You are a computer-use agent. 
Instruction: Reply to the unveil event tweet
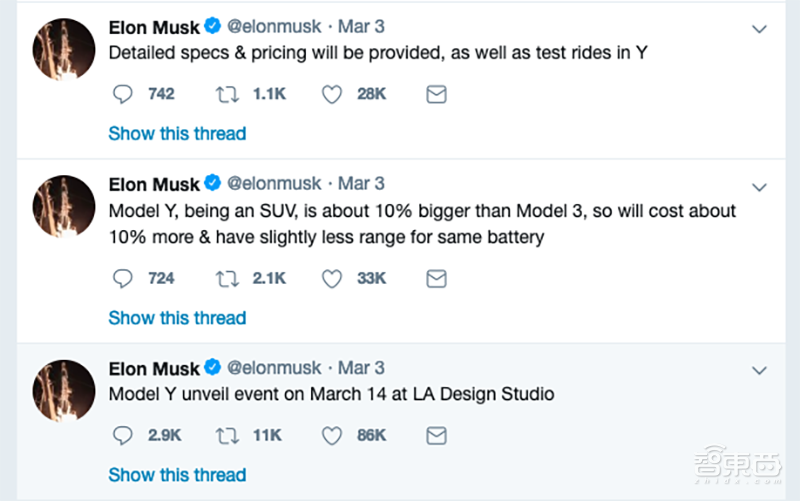coord(123,436)
